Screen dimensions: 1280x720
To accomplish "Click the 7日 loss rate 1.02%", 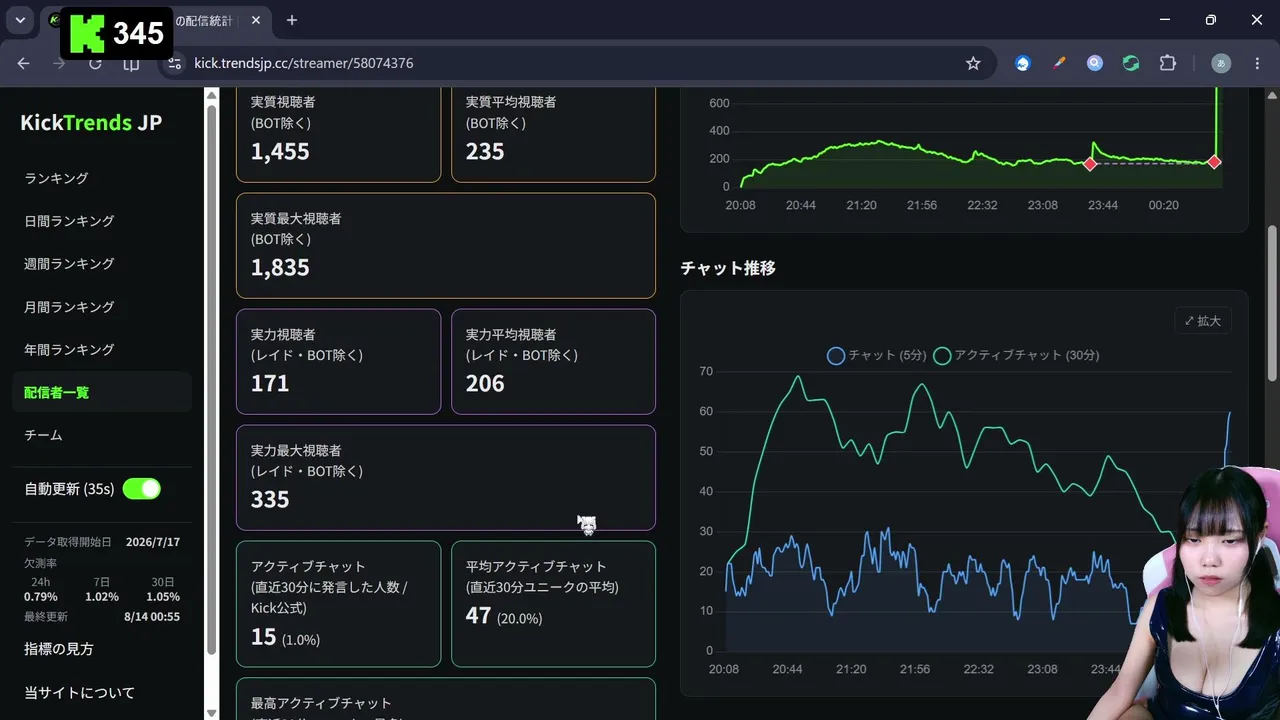I will pos(102,597).
